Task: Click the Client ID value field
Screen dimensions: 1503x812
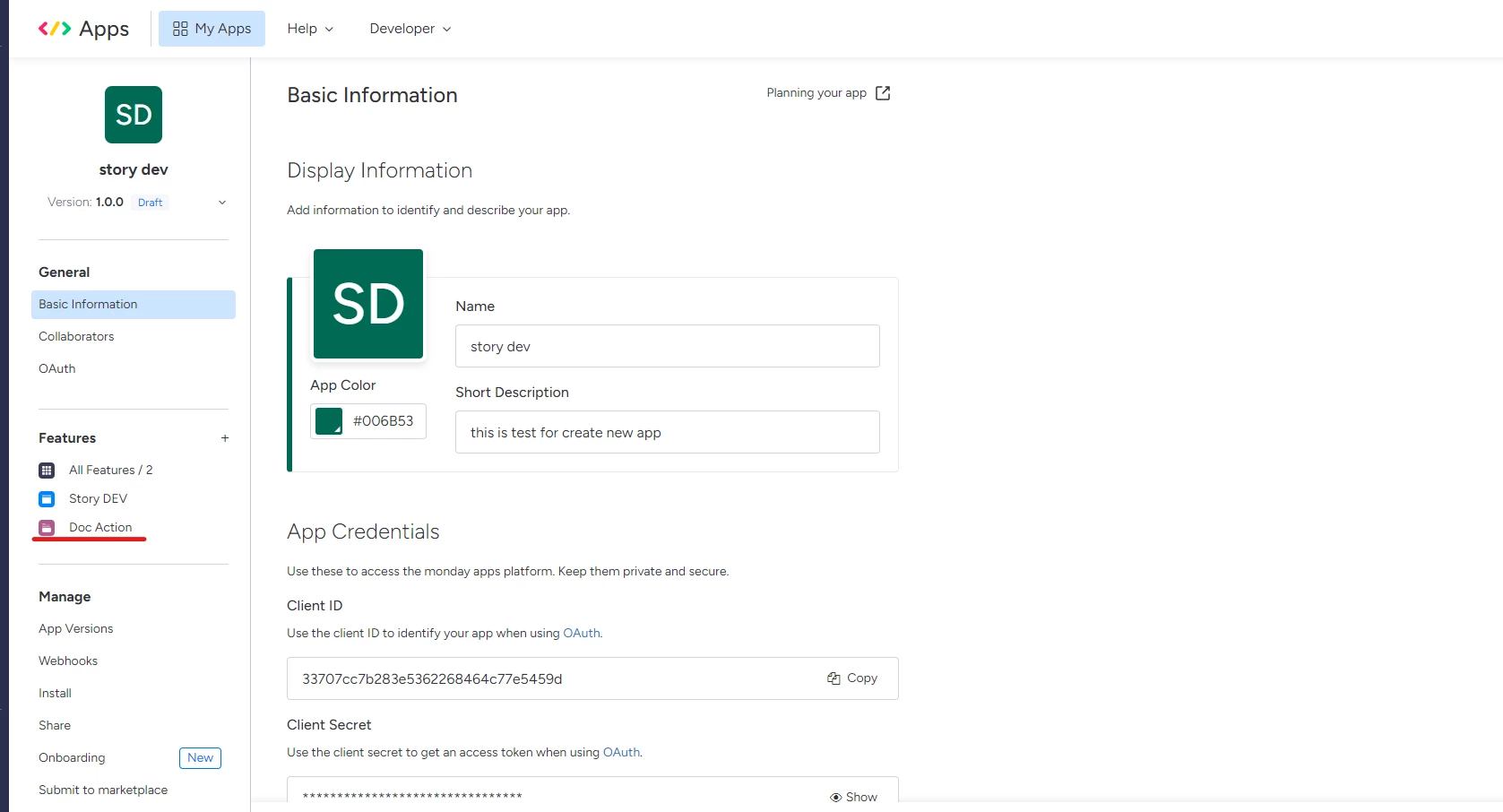Action: point(592,678)
